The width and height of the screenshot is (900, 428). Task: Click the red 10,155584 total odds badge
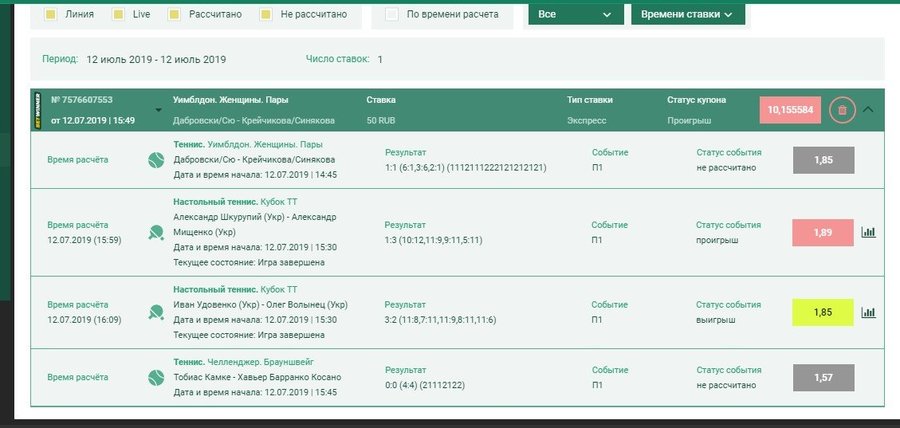click(789, 110)
